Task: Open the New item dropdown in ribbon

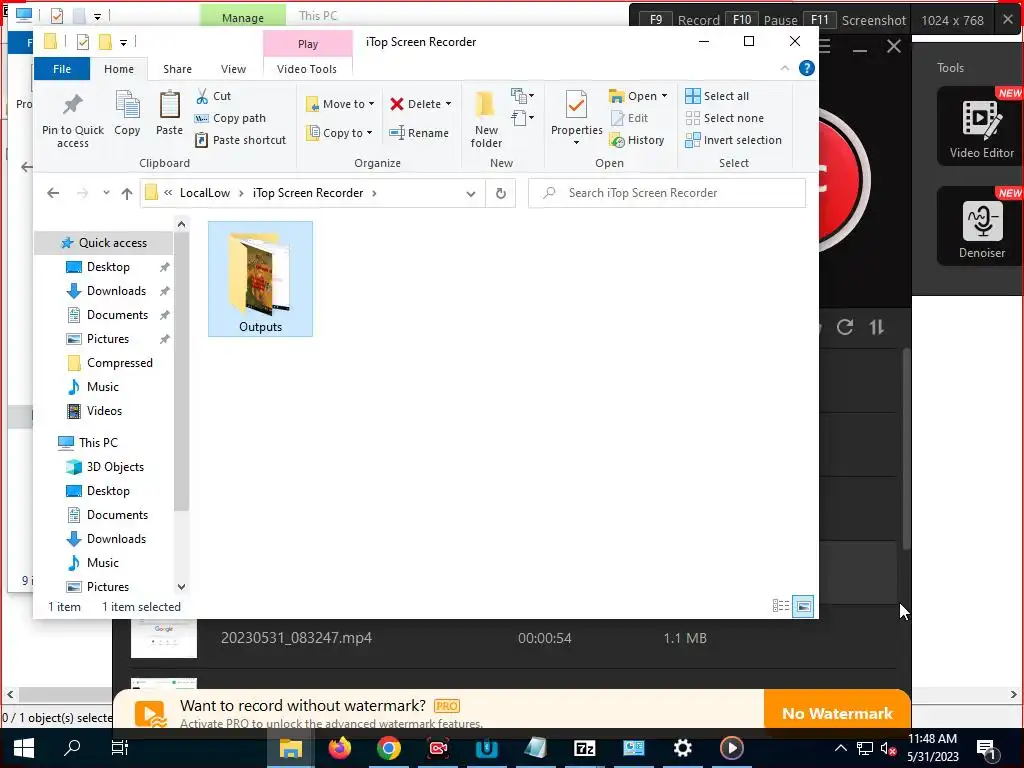Action: click(522, 96)
